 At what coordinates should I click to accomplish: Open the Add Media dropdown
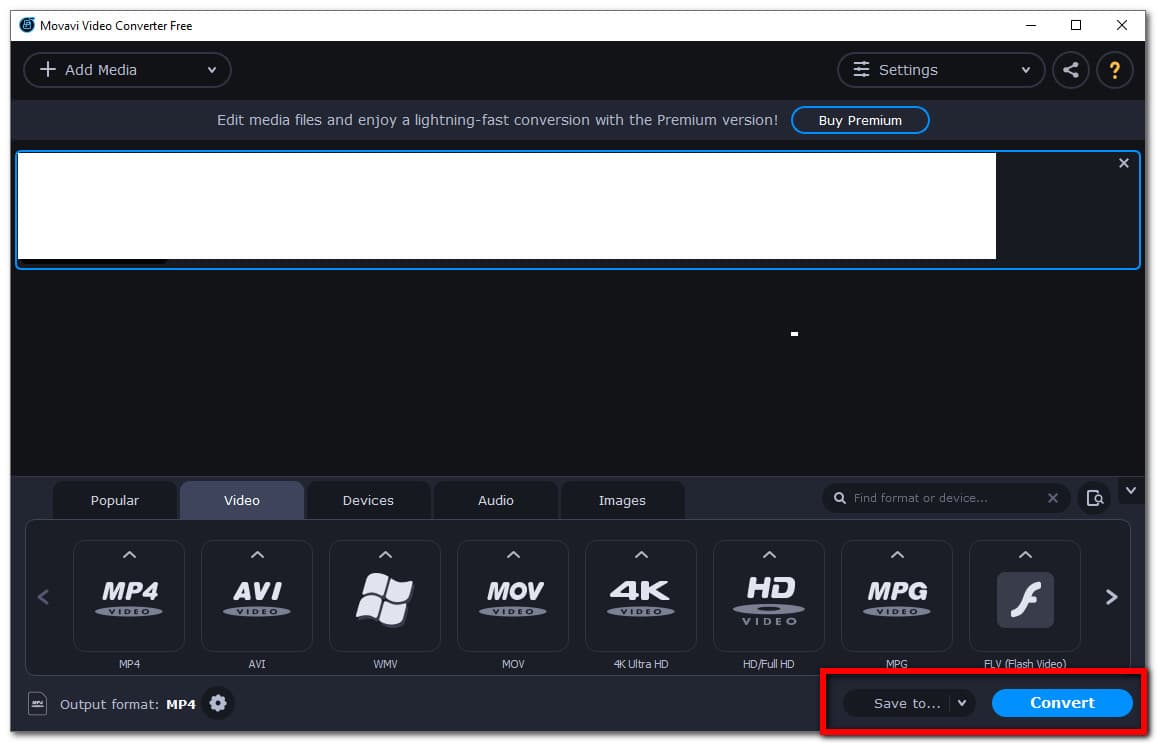[127, 70]
